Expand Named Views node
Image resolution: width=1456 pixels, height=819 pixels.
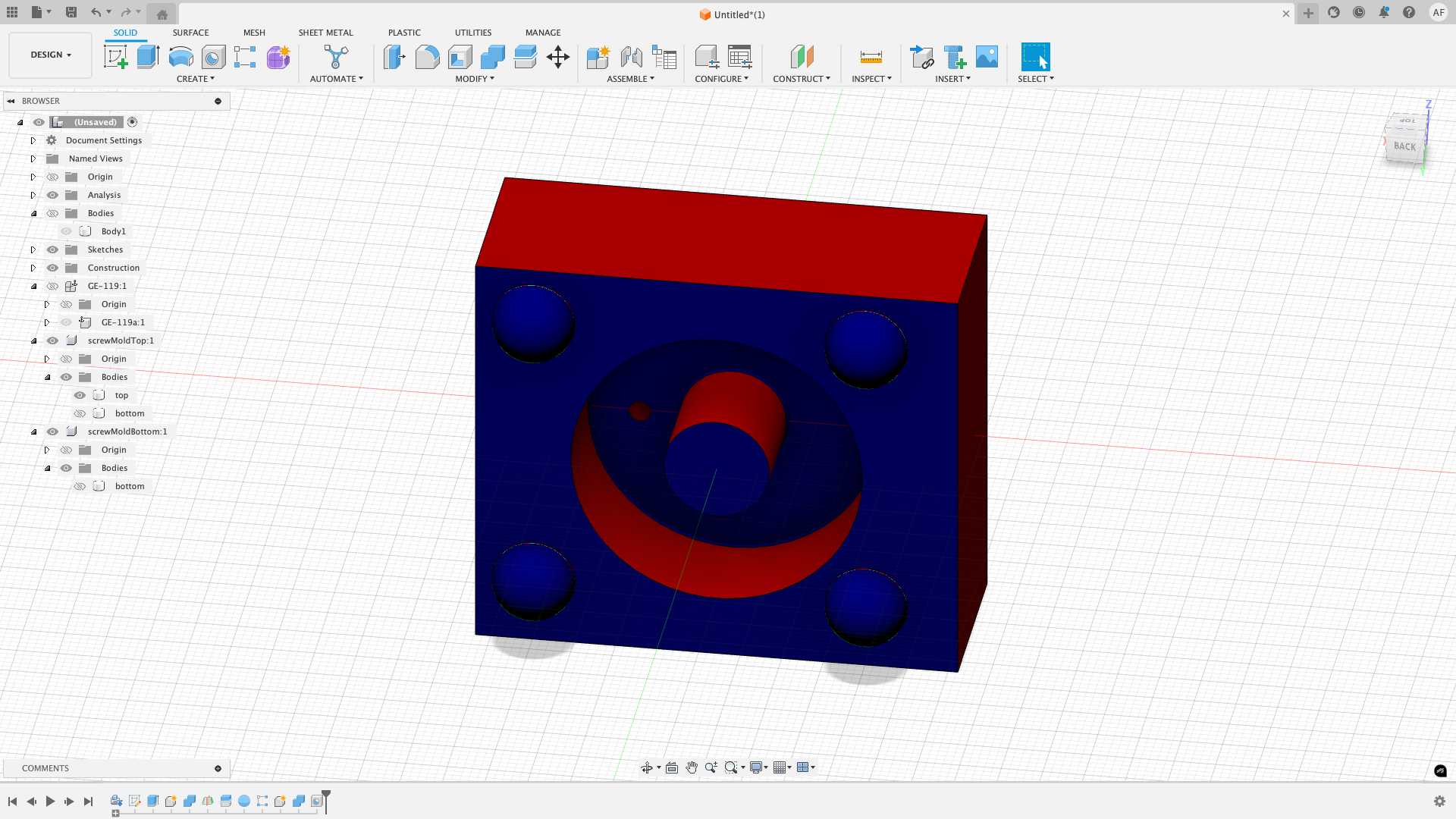33,158
